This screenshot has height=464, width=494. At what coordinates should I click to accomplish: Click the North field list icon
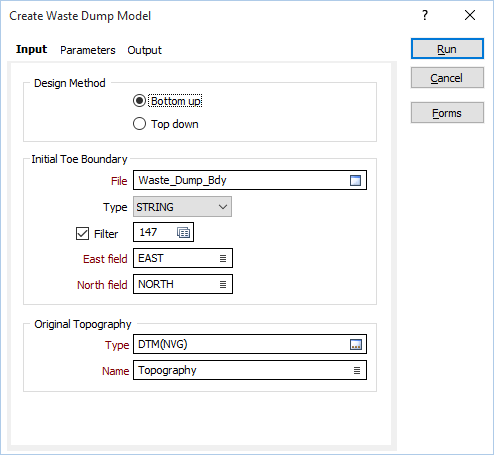[223, 284]
